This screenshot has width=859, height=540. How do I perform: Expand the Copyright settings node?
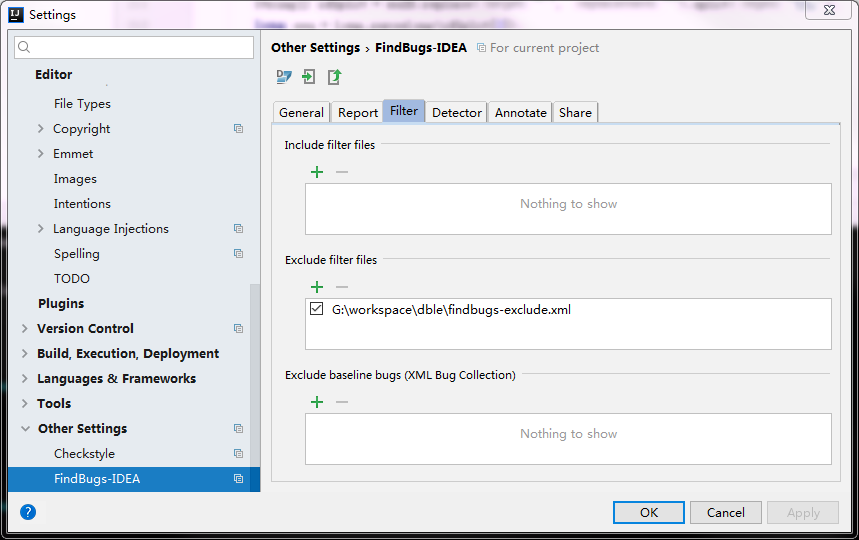click(40, 129)
